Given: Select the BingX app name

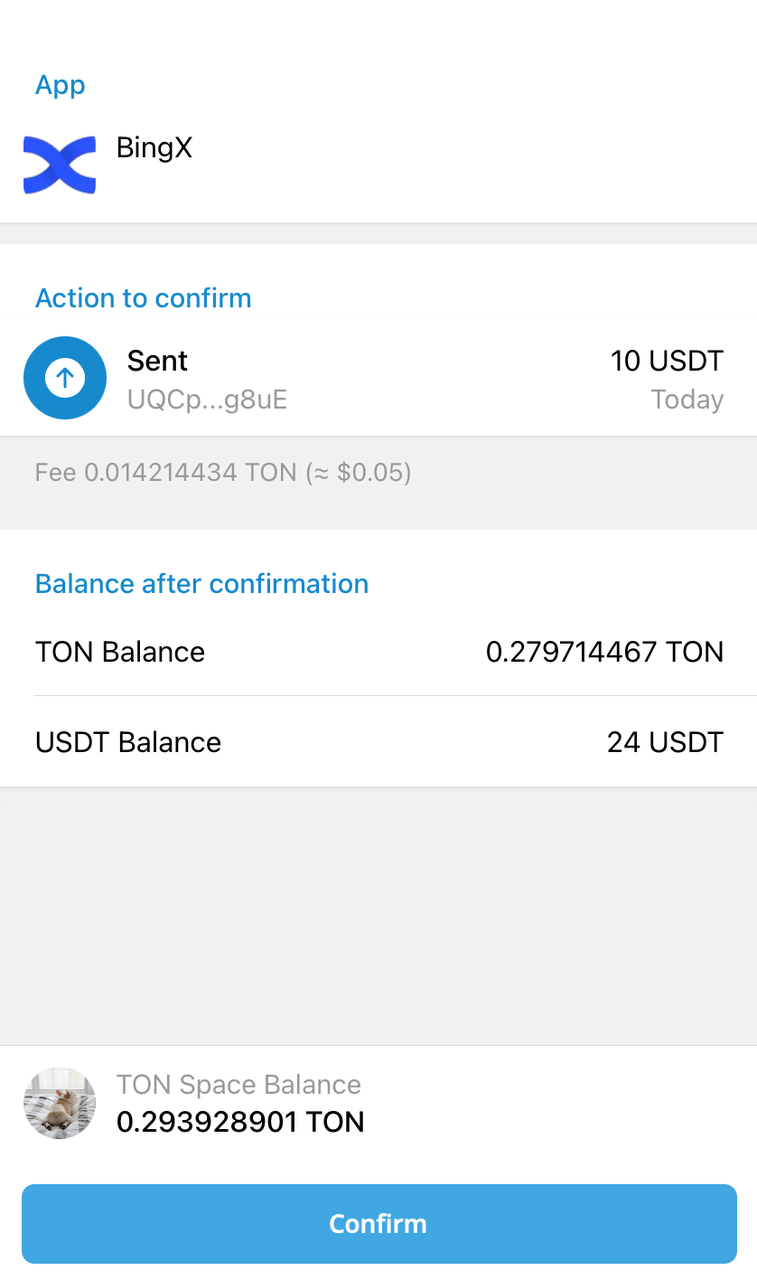Looking at the screenshot, I should (x=154, y=149).
